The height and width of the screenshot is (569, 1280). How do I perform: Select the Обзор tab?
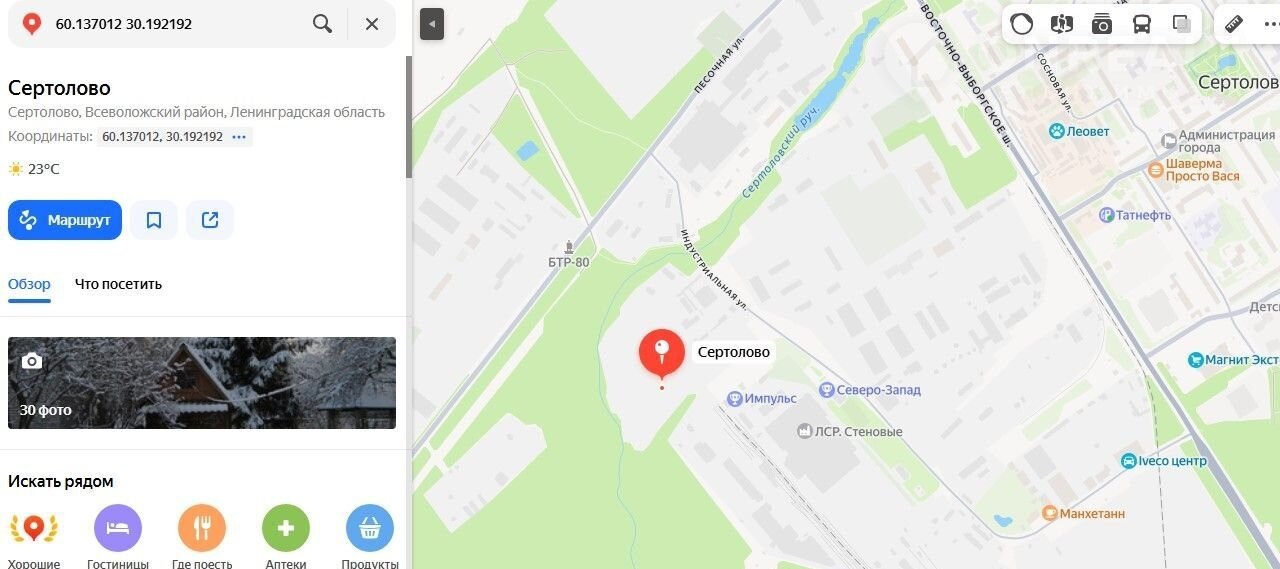coord(29,284)
